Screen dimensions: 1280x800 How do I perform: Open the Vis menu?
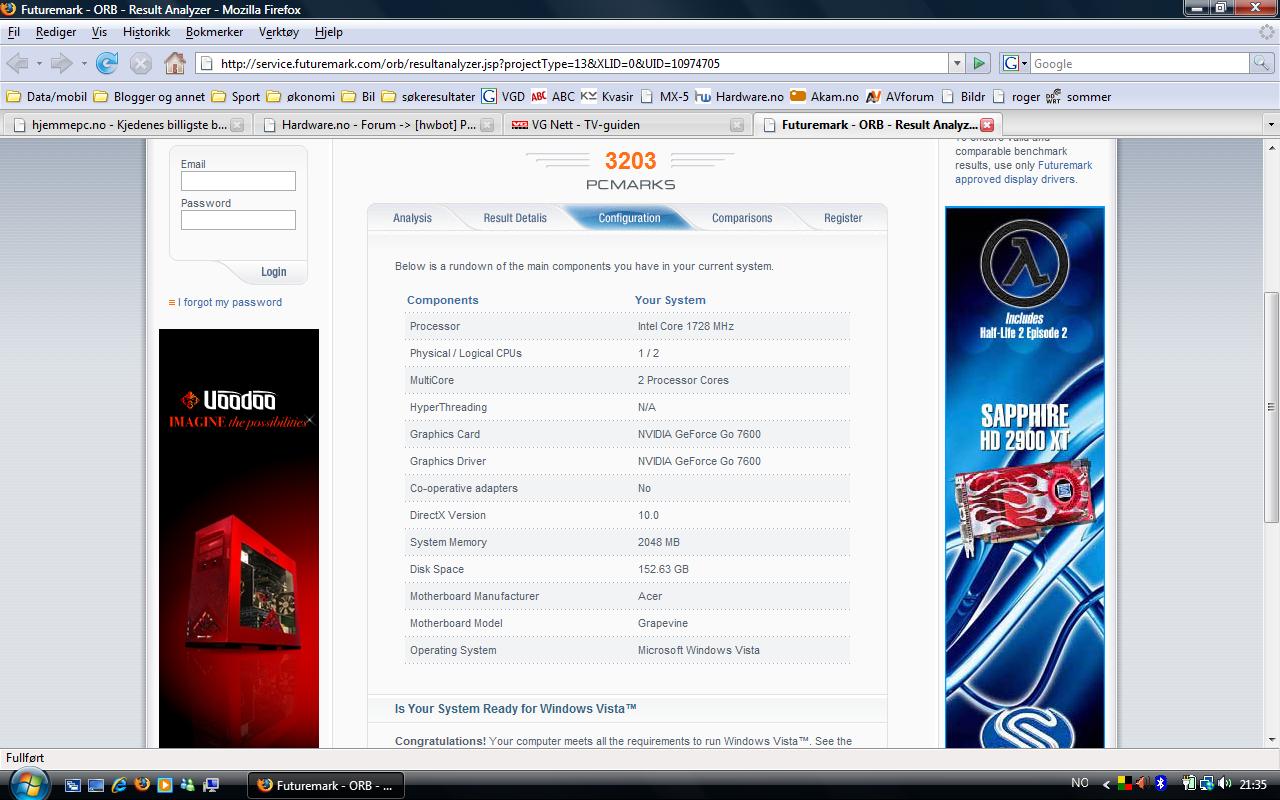[x=99, y=32]
